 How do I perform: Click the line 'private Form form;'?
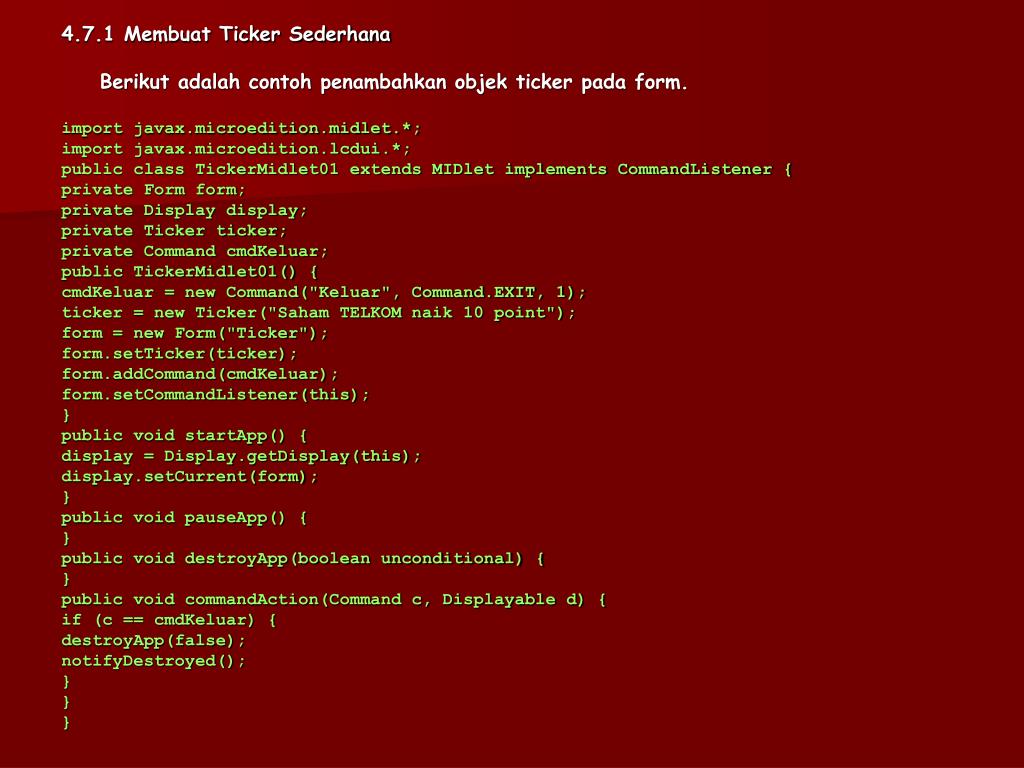pyautogui.click(x=153, y=190)
